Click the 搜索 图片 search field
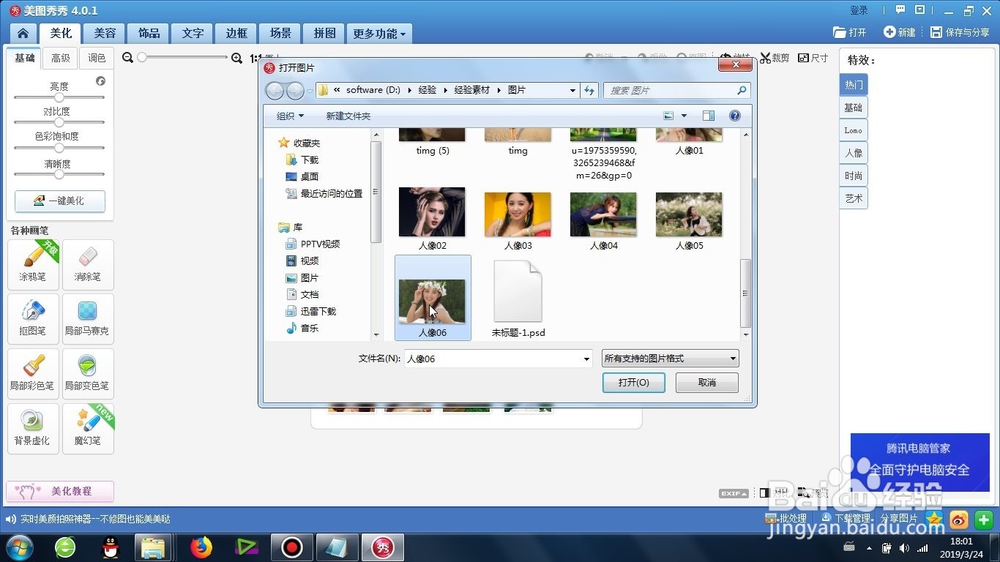 point(670,91)
